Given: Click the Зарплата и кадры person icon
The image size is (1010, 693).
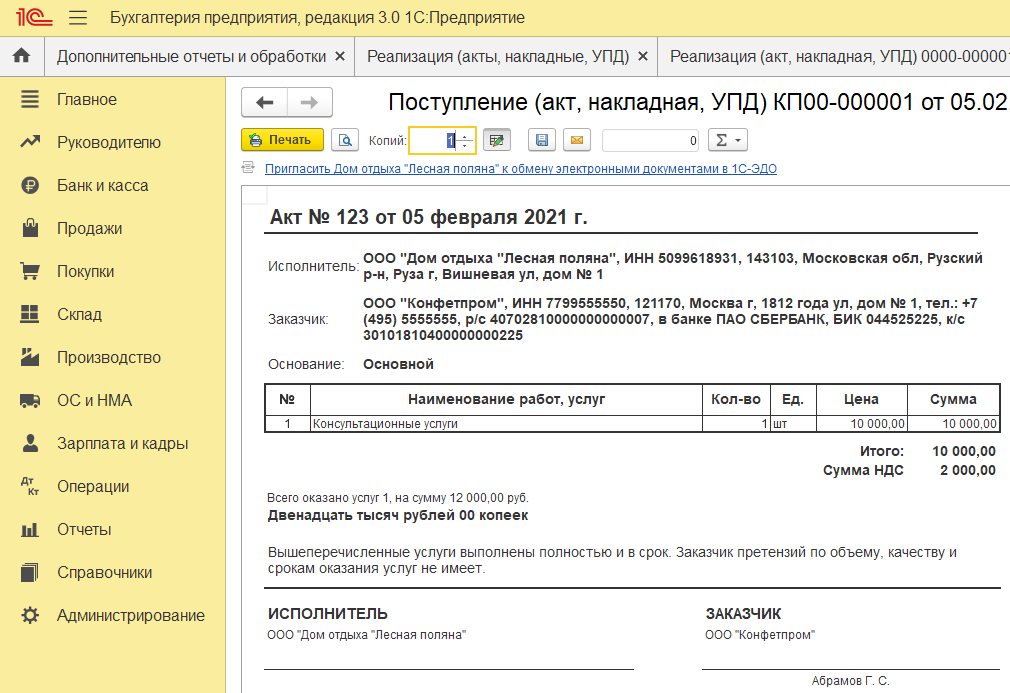Looking at the screenshot, I should [x=30, y=443].
